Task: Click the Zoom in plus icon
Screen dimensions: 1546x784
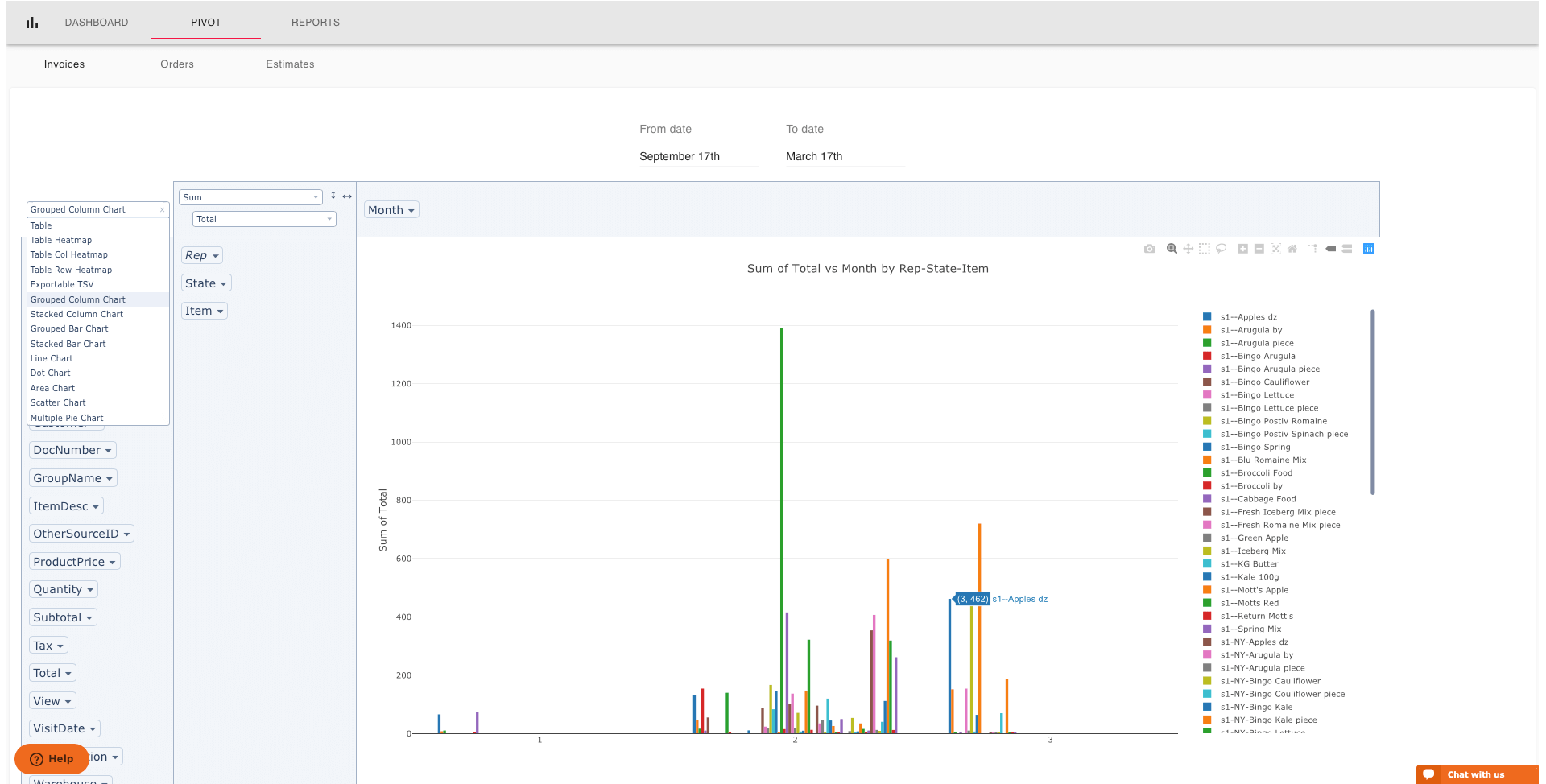Action: point(1243,249)
